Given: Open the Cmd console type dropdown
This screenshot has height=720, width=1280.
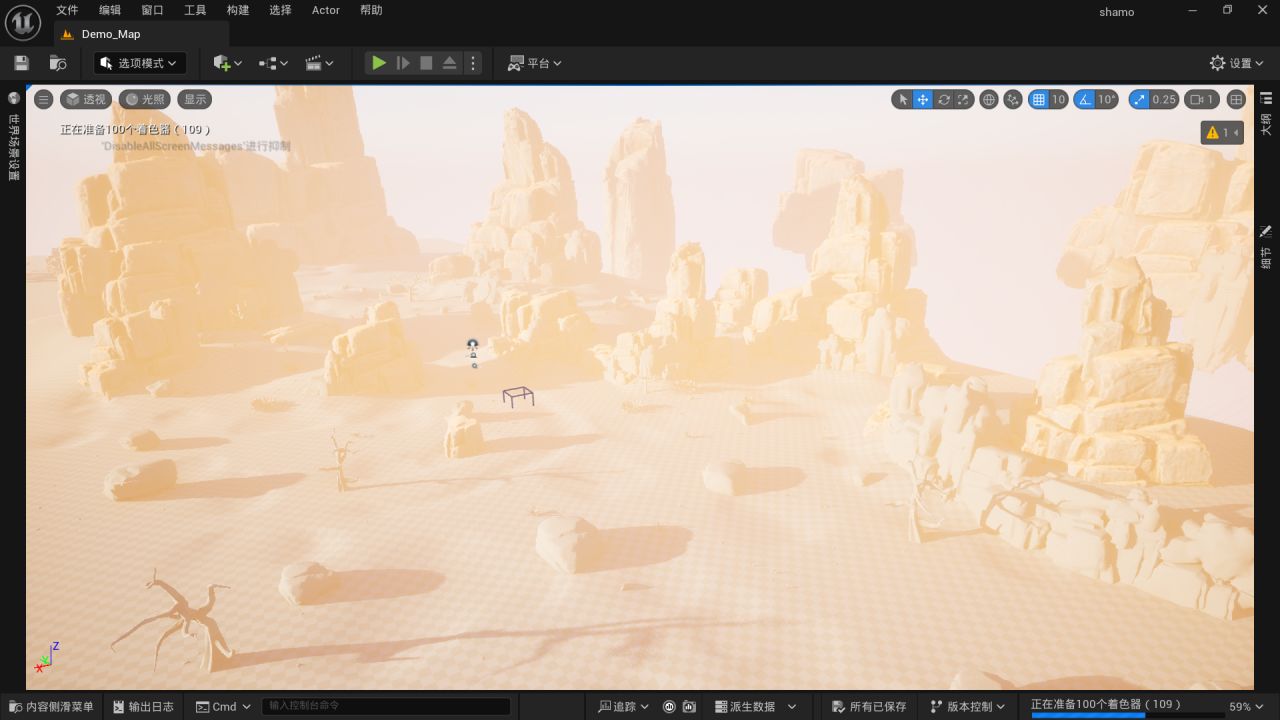Looking at the screenshot, I should (223, 706).
